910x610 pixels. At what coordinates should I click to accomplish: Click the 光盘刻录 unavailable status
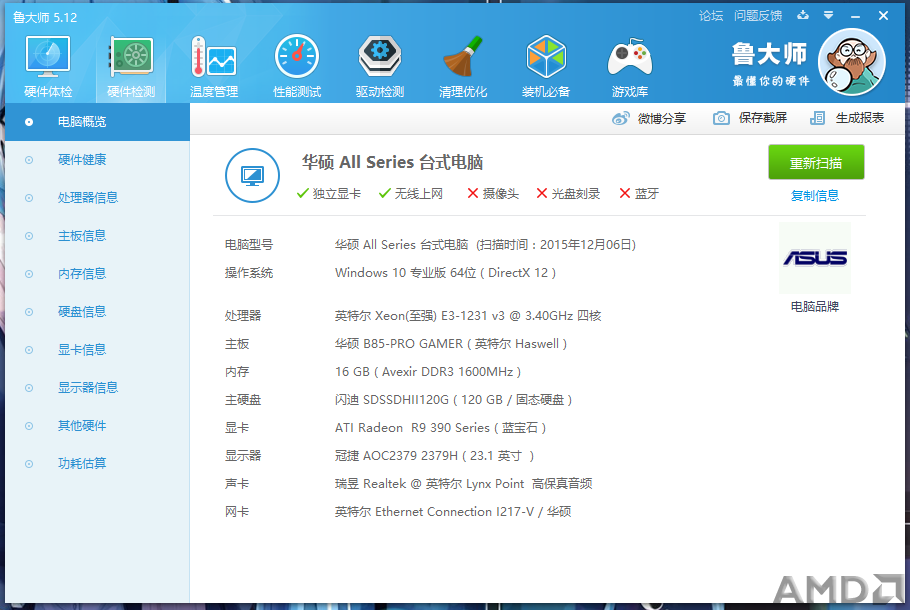(568, 194)
